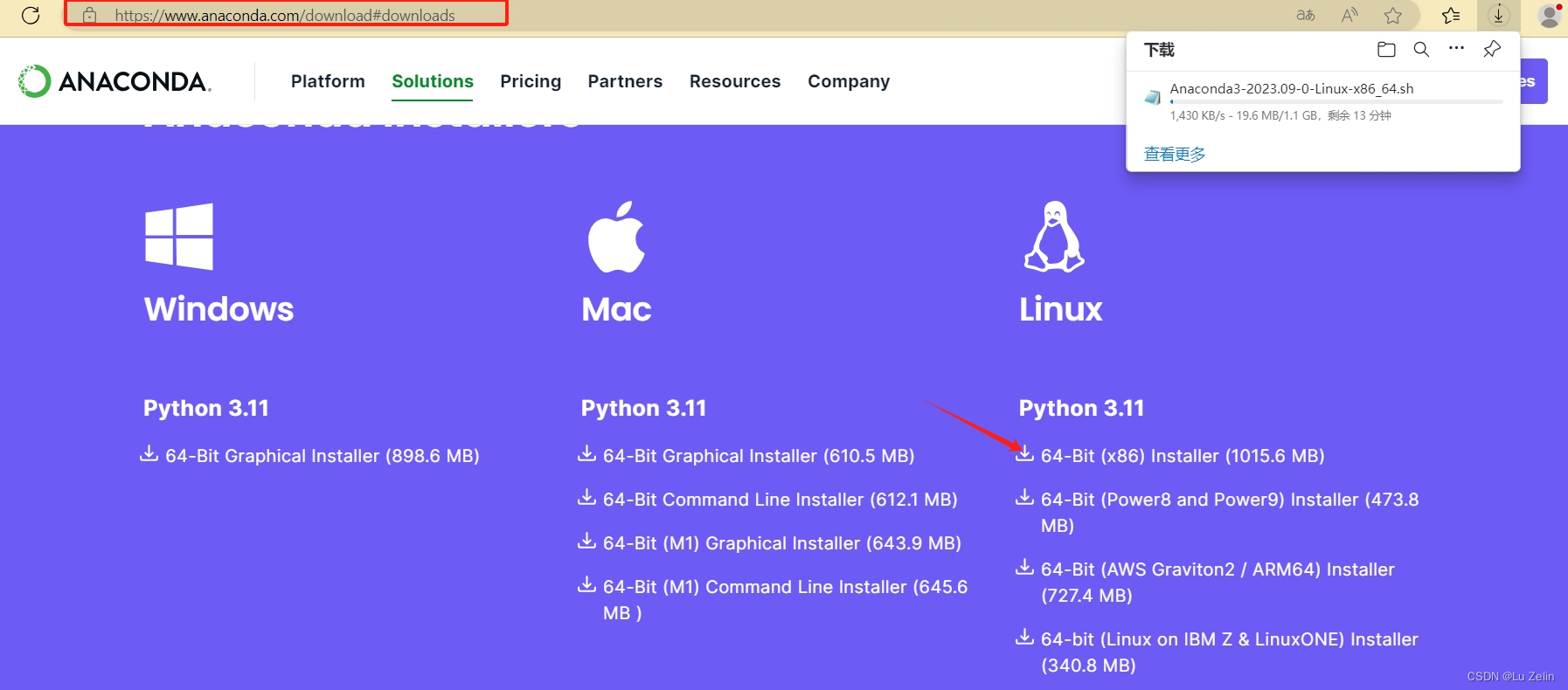Image resolution: width=1568 pixels, height=690 pixels.
Task: Click the Apple logo icon
Action: tap(616, 237)
